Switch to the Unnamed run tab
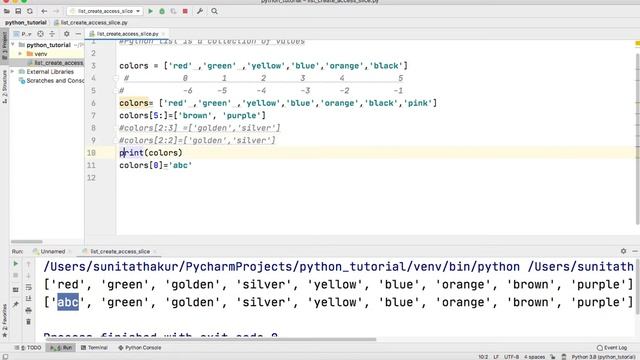Screen dimensions: 640x360 pyautogui.click(x=52, y=251)
